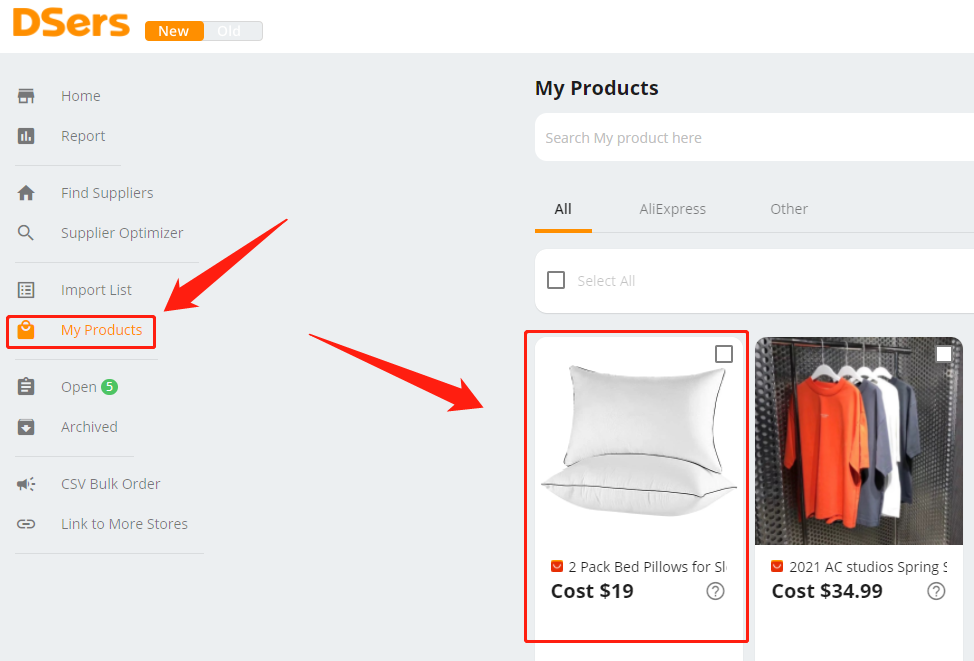Open the Import List icon
974x661 pixels.
[x=26, y=290]
